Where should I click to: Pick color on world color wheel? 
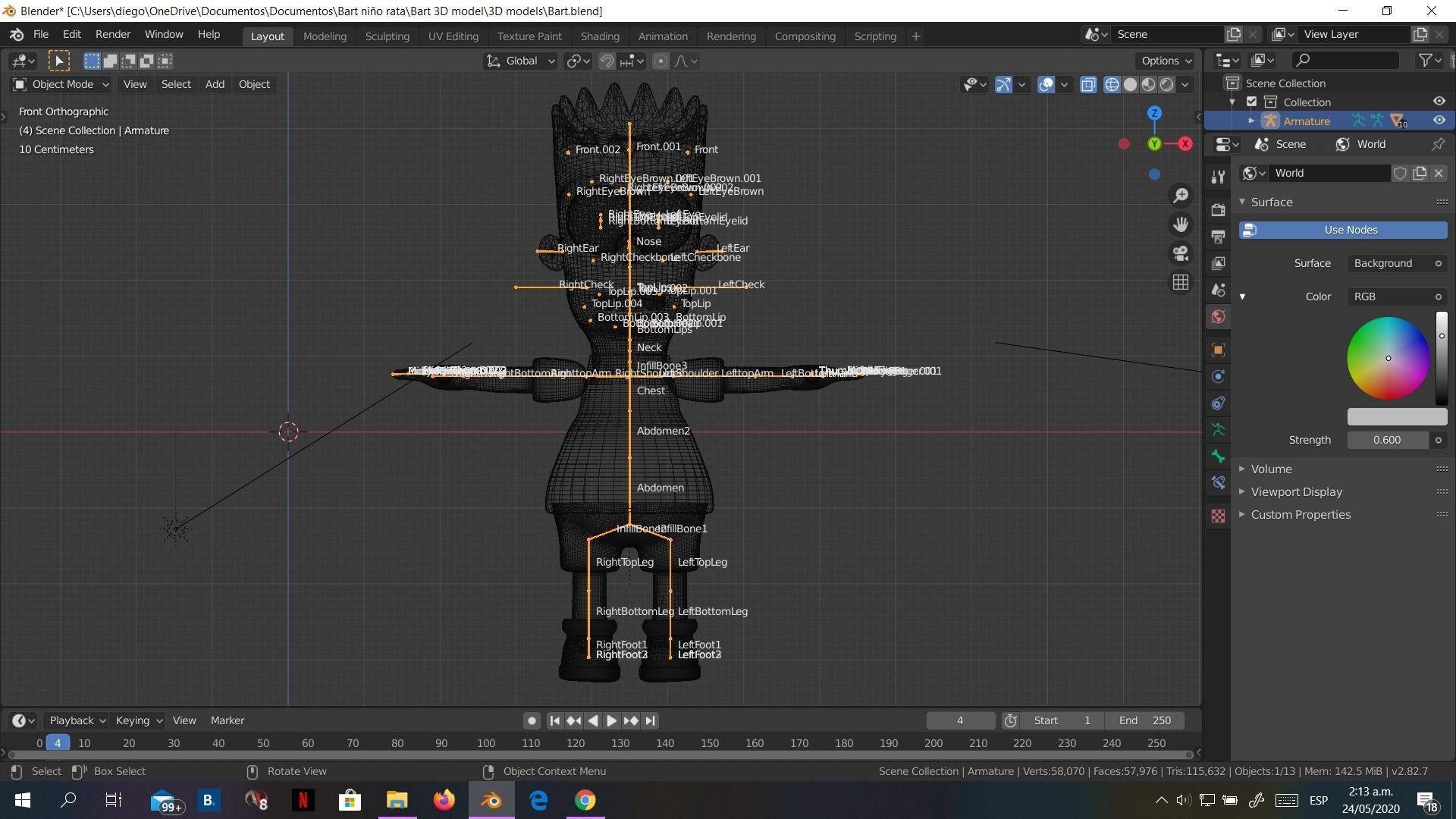click(x=1388, y=358)
